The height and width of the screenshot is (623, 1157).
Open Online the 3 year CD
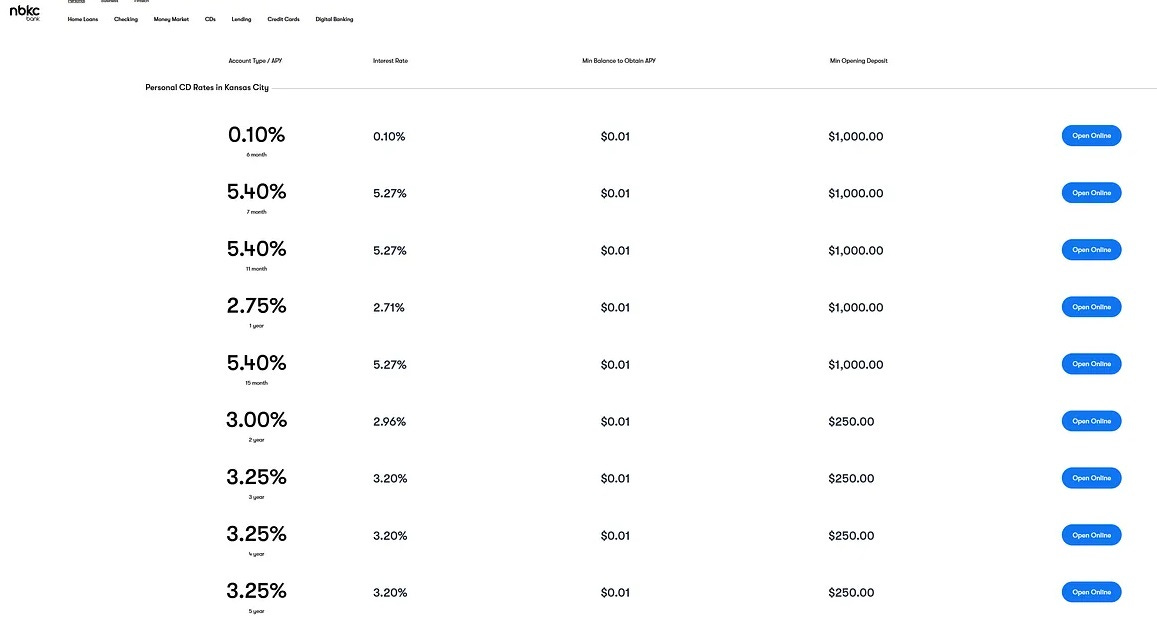click(x=1091, y=478)
